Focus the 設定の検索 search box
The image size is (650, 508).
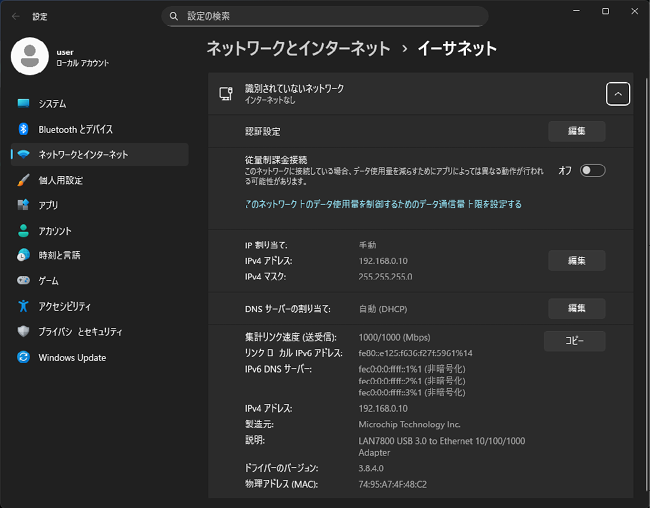[x=325, y=16]
